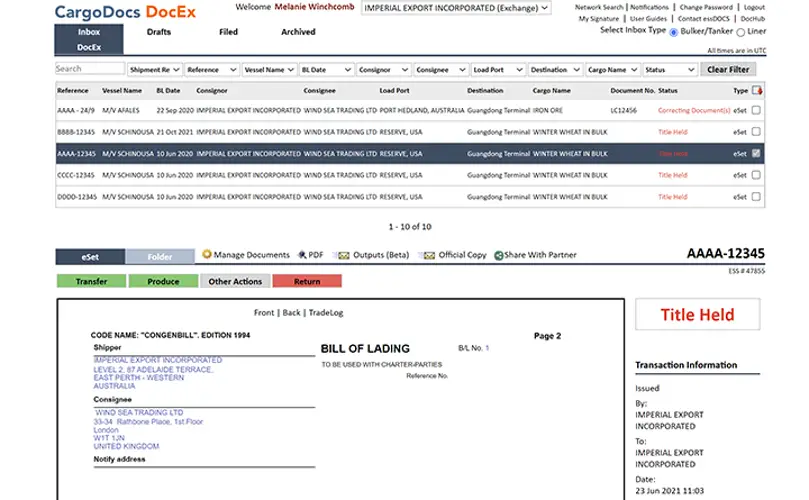809x500 pixels.
Task: View the Front of the document
Action: [264, 313]
